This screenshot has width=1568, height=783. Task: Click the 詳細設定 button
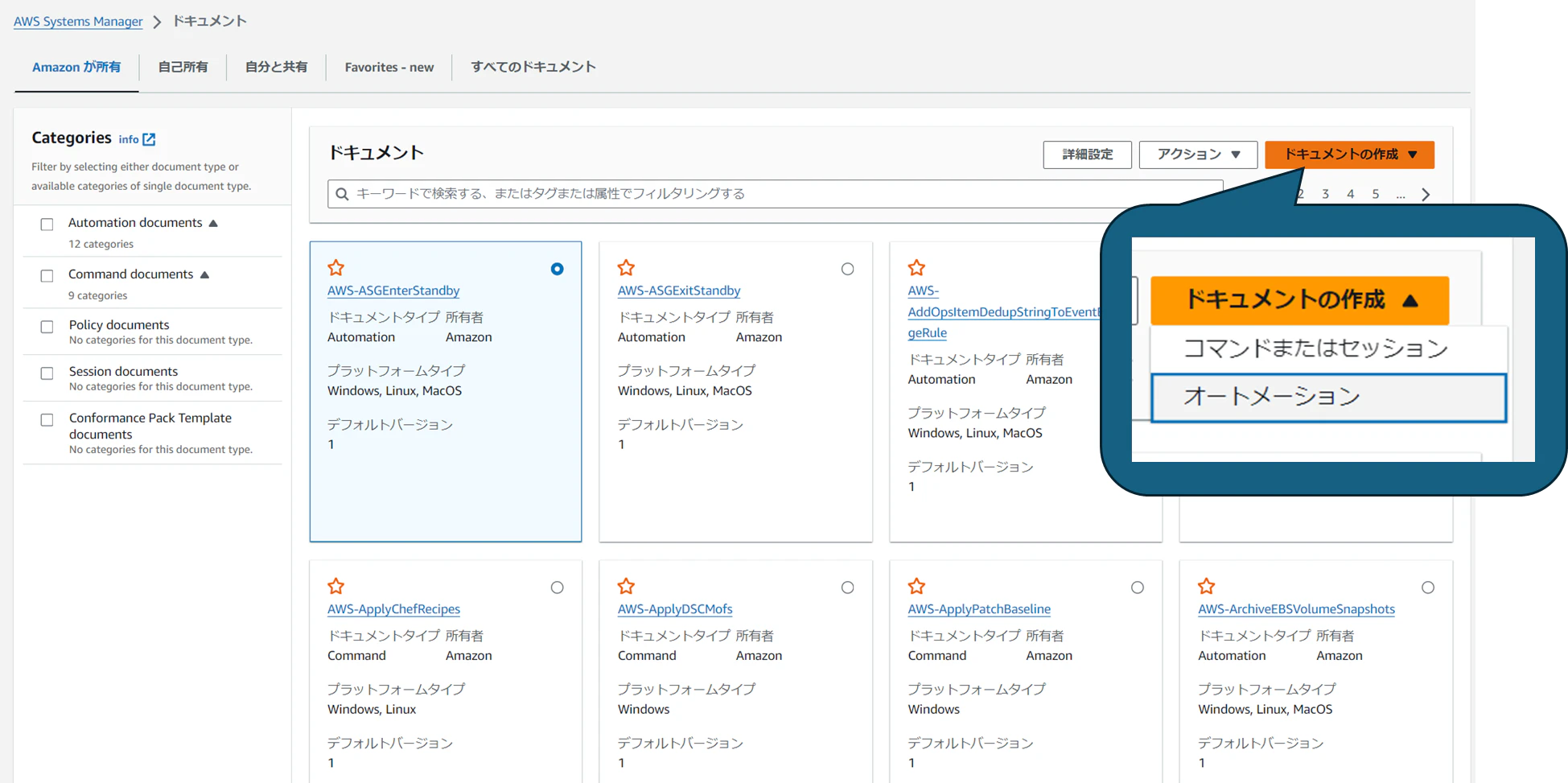(1088, 155)
